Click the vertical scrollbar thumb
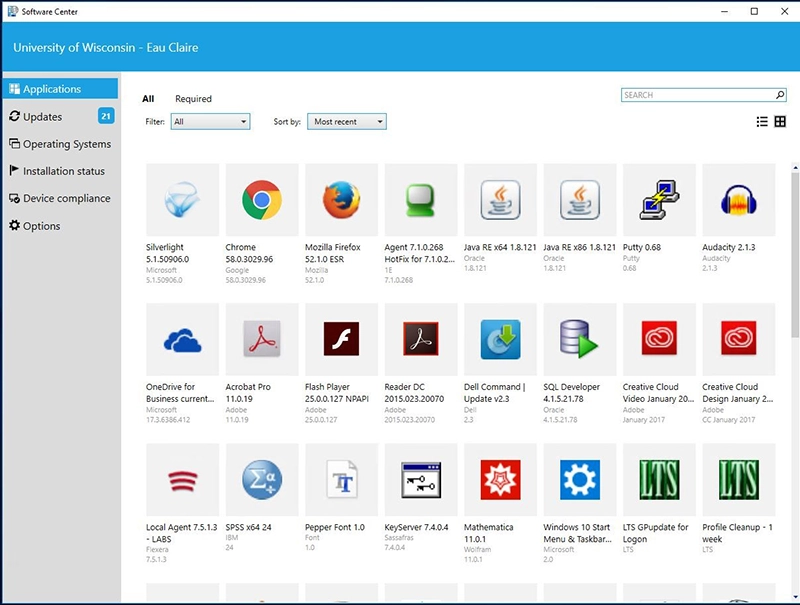Image resolution: width=800 pixels, height=605 pixels. (795, 255)
